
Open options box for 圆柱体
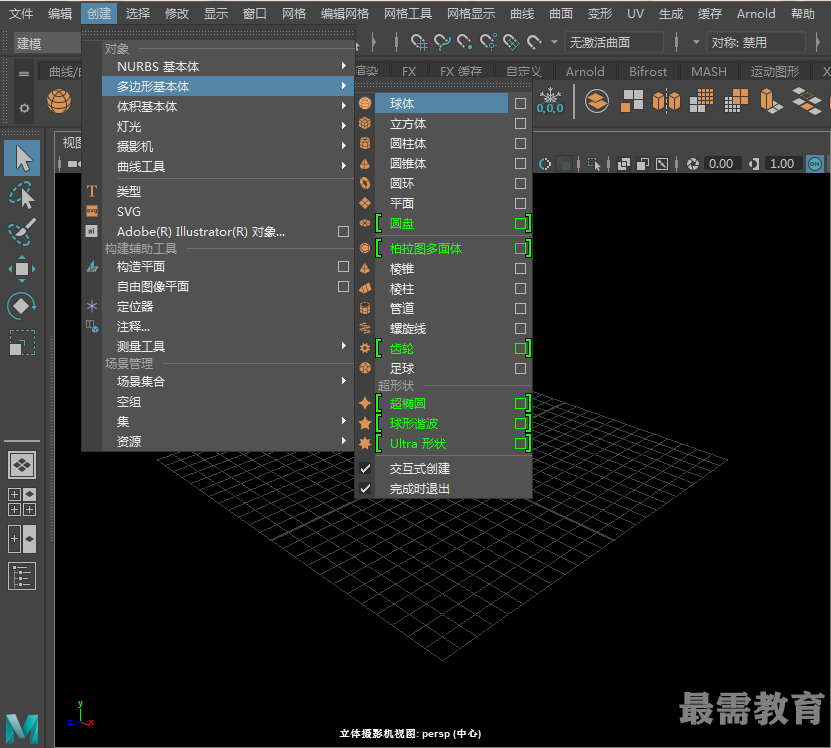click(520, 144)
